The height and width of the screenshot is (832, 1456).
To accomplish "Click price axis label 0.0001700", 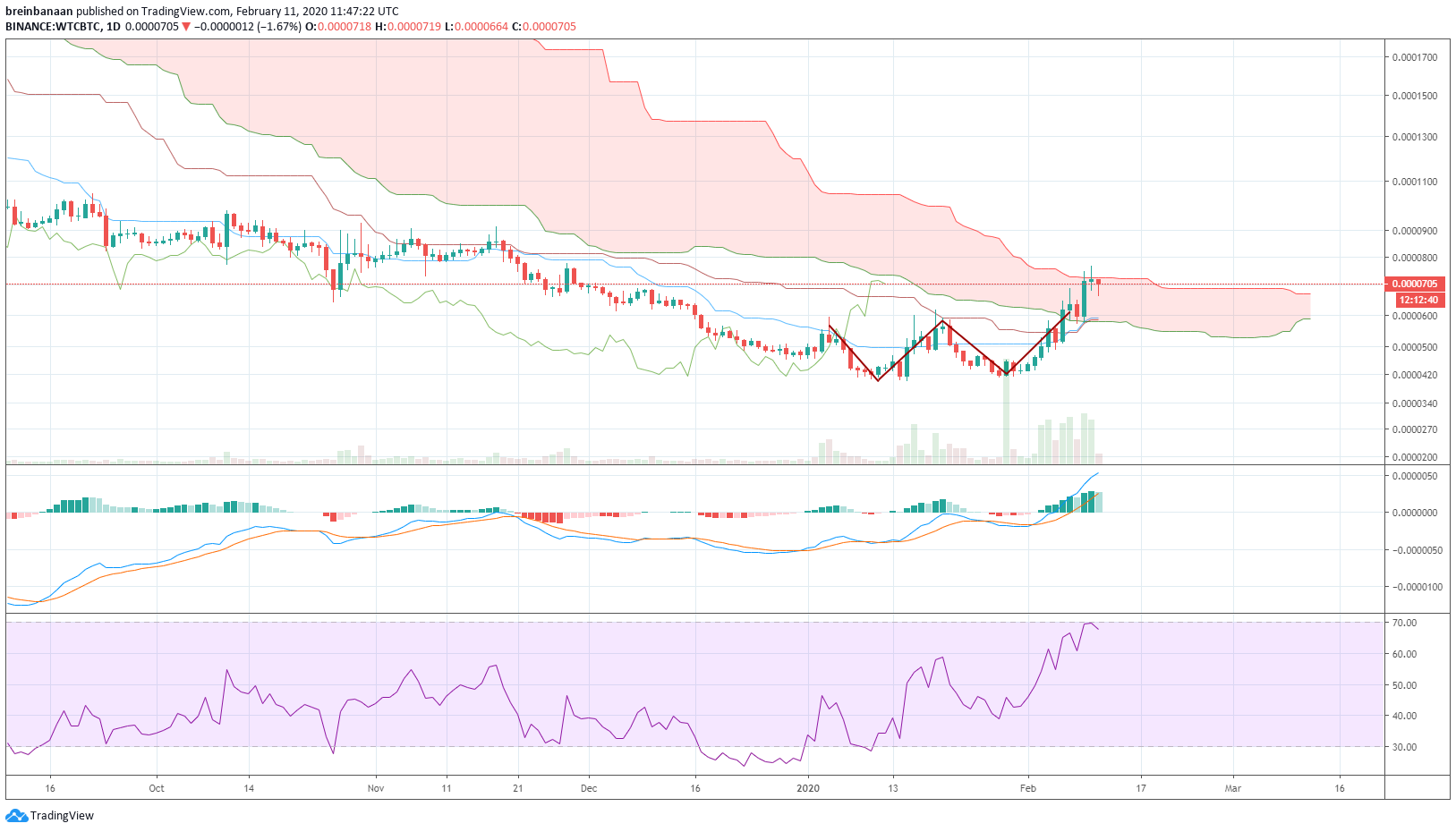I will coord(1415,57).
